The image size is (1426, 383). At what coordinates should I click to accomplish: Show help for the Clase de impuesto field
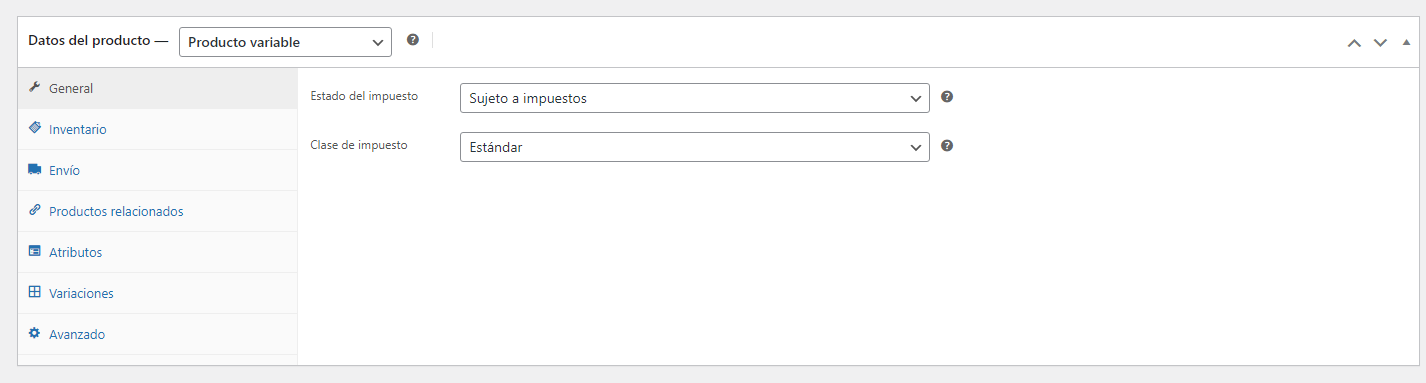click(x=947, y=145)
